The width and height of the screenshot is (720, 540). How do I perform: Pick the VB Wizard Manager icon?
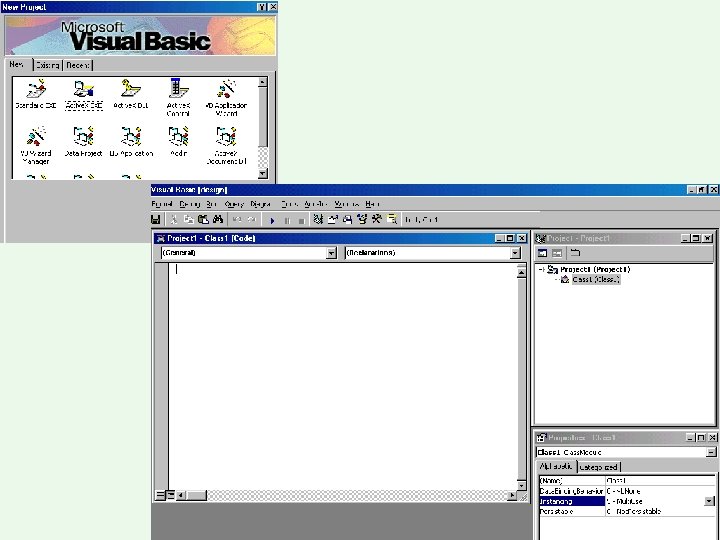[x=36, y=145]
